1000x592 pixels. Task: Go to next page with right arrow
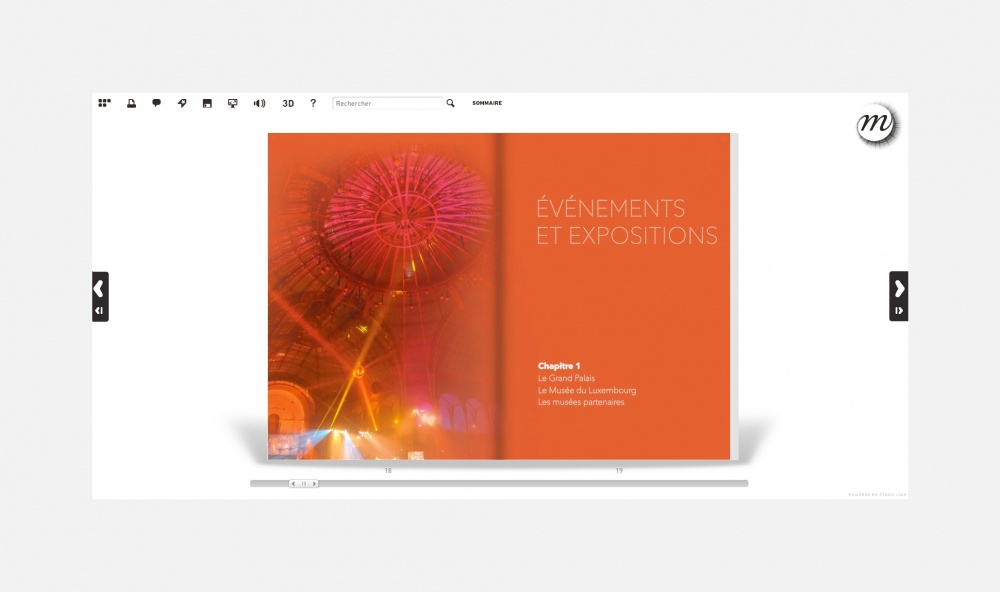[899, 289]
